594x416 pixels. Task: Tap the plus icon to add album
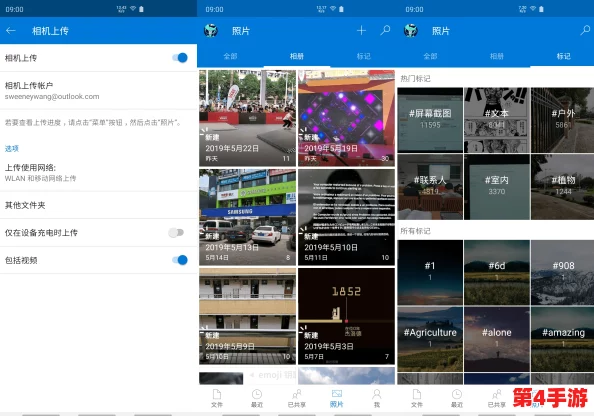click(361, 30)
